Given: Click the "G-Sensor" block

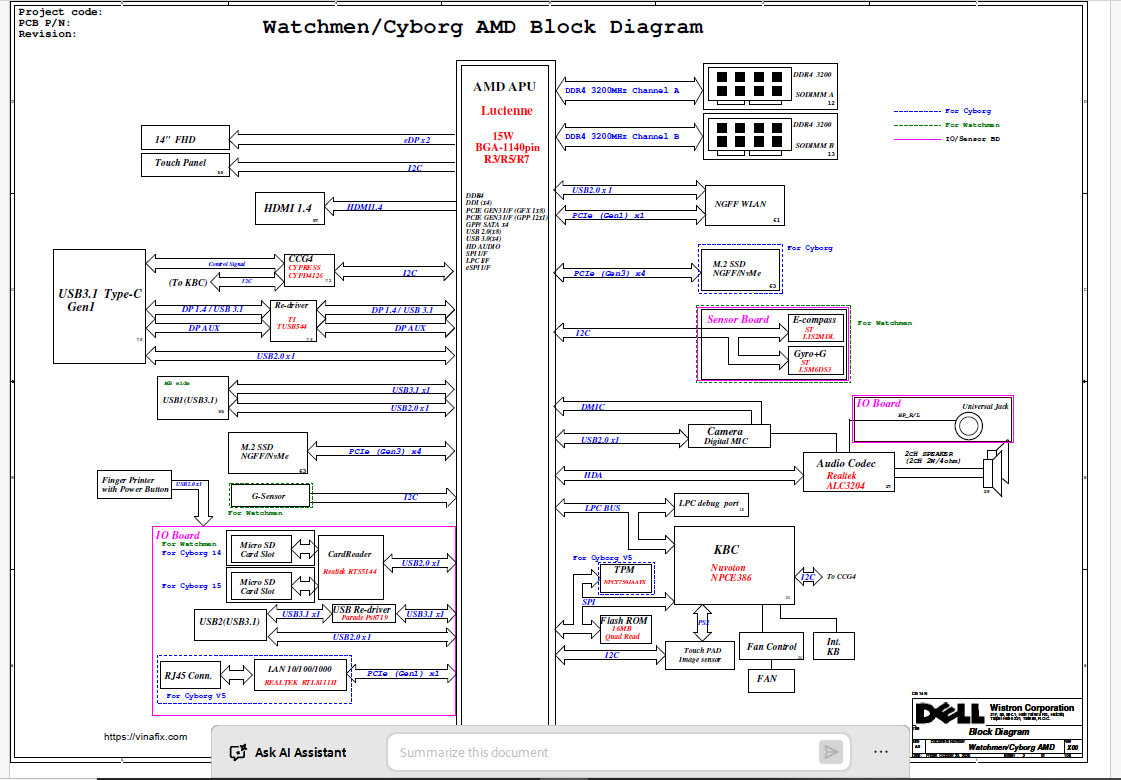Looking at the screenshot, I should pyautogui.click(x=270, y=495).
